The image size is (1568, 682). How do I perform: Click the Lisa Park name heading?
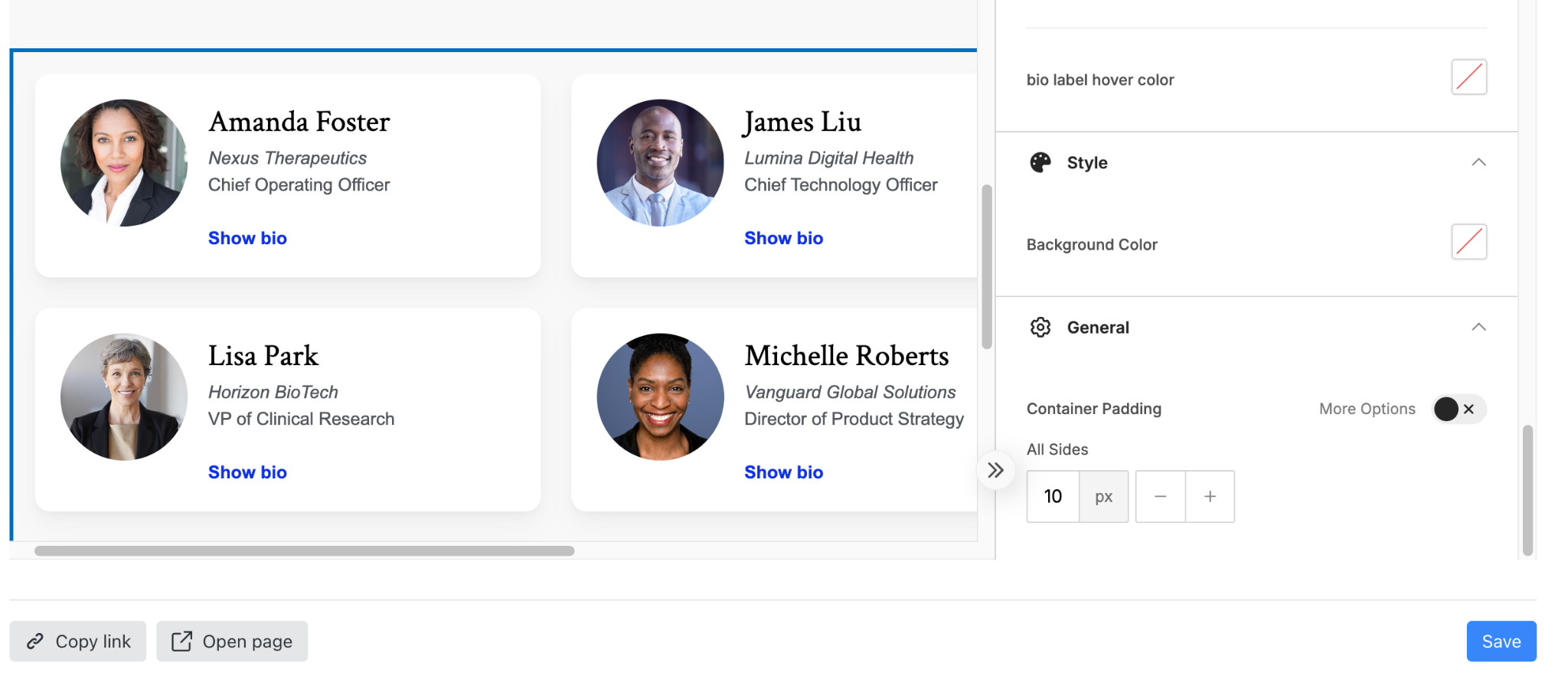(263, 356)
